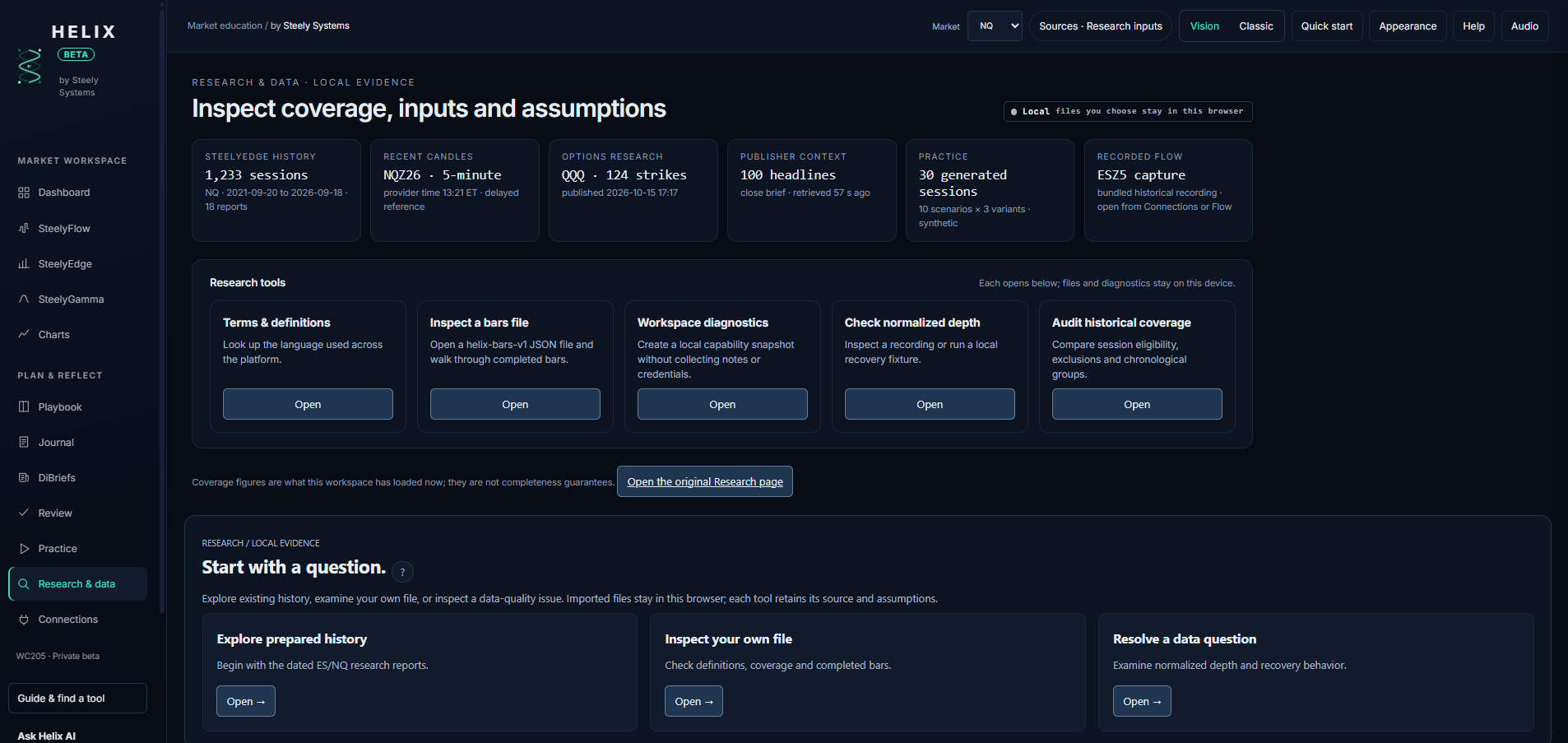
Task: Click Guide & find a tool button
Action: tap(77, 698)
